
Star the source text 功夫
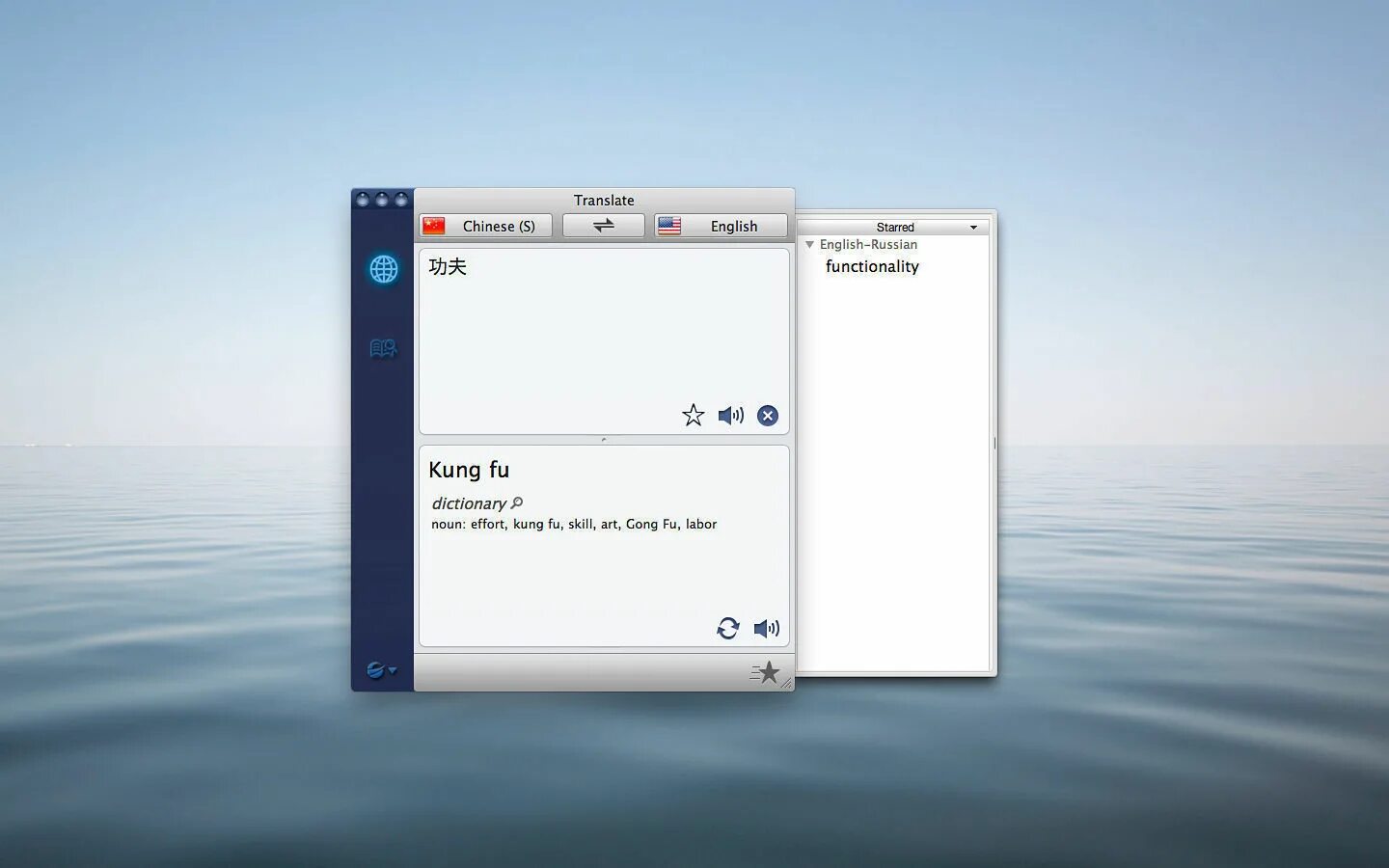(693, 416)
